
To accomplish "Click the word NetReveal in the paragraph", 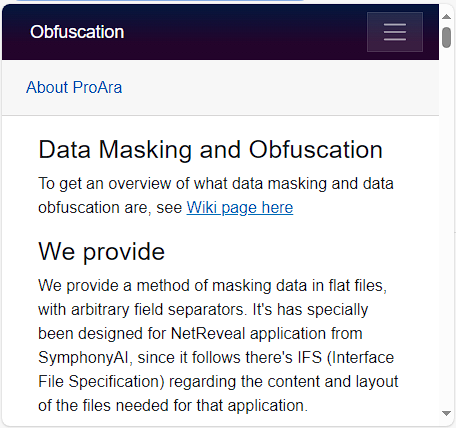I will [208, 333].
